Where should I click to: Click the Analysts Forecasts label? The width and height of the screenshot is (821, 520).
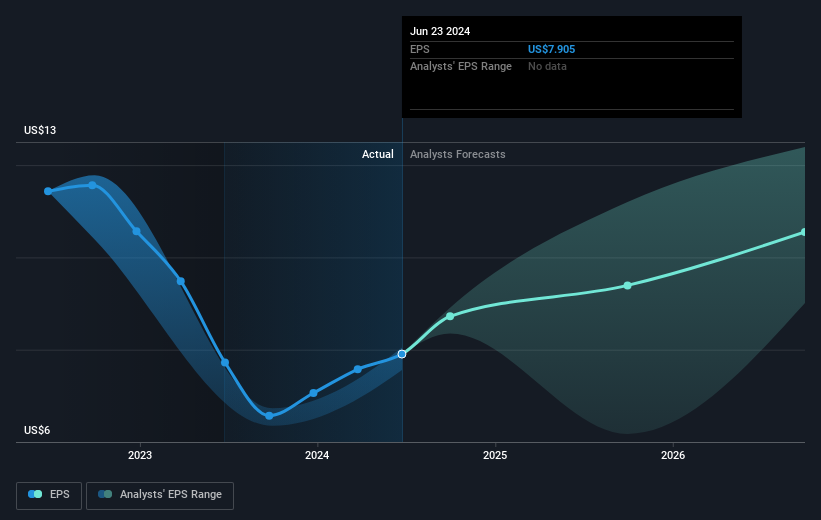pyautogui.click(x=458, y=154)
